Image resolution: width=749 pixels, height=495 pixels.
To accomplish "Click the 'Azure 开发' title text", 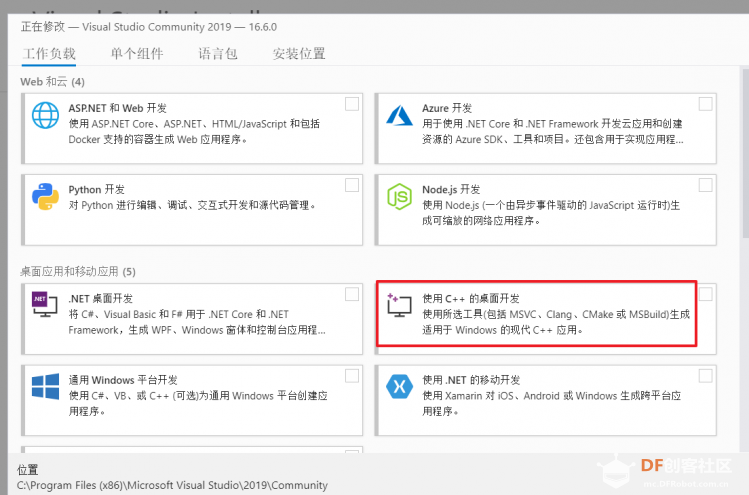I will pos(447,108).
